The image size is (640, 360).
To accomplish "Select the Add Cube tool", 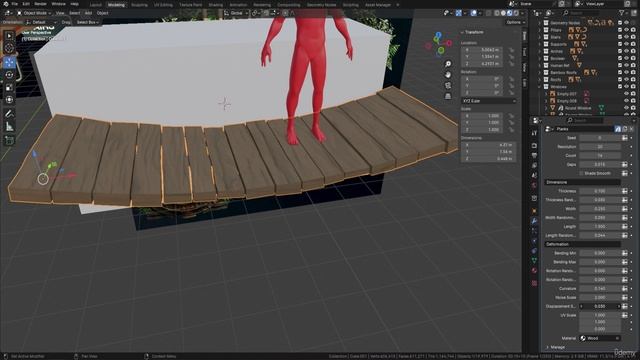I will coord(9,141).
